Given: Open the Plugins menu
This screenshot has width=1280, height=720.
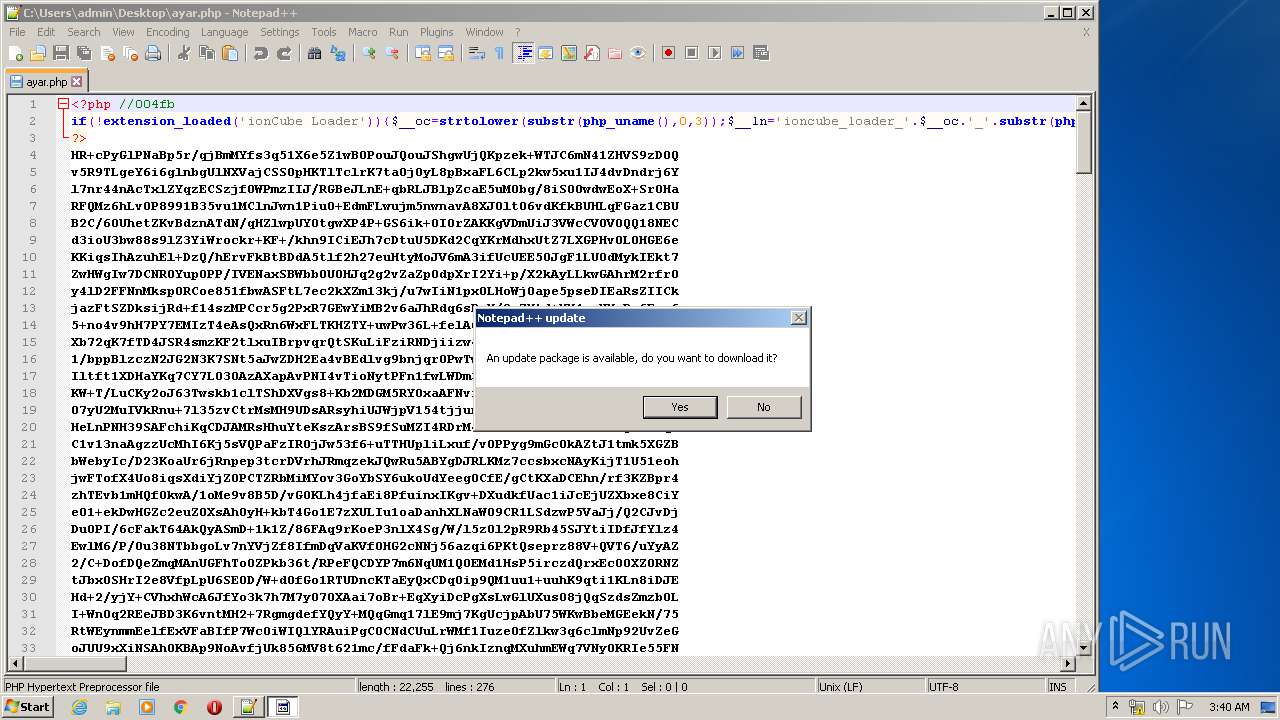Looking at the screenshot, I should (x=436, y=32).
